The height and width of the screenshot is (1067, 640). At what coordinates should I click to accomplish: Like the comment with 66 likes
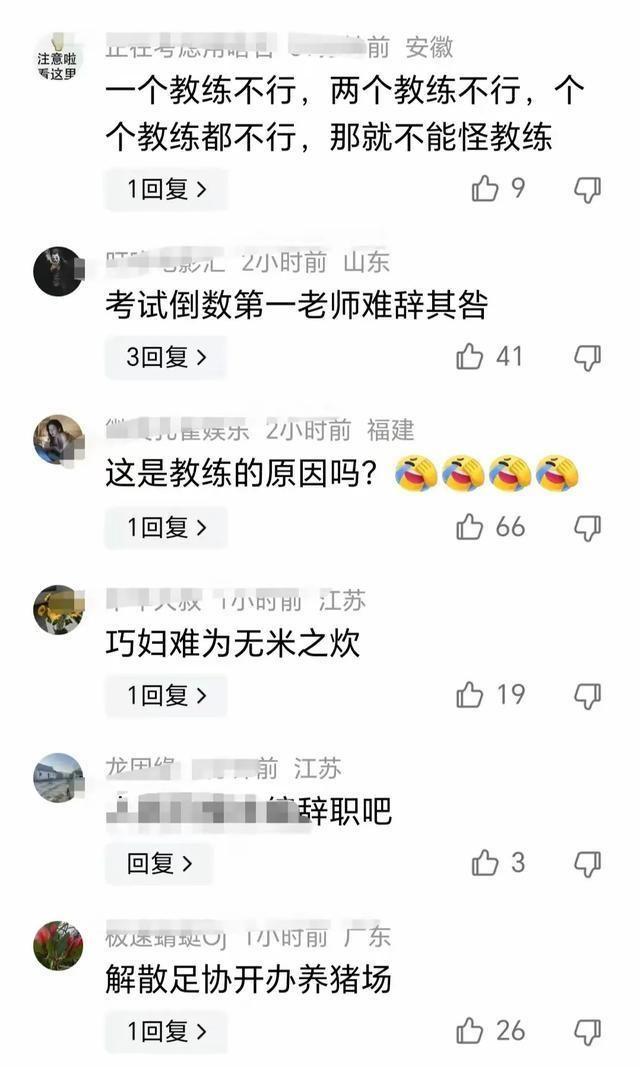(469, 527)
